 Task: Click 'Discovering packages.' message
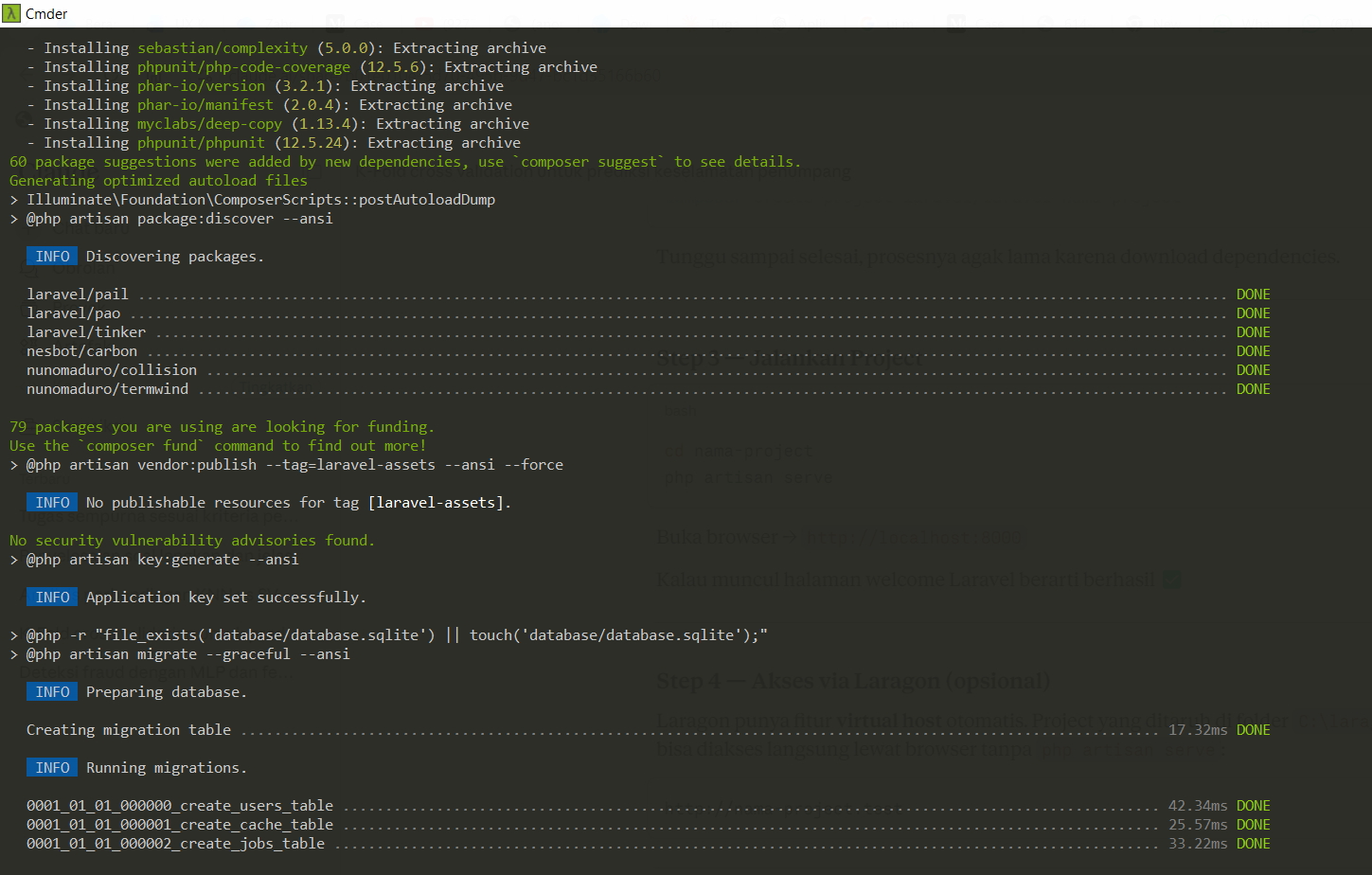click(x=175, y=257)
